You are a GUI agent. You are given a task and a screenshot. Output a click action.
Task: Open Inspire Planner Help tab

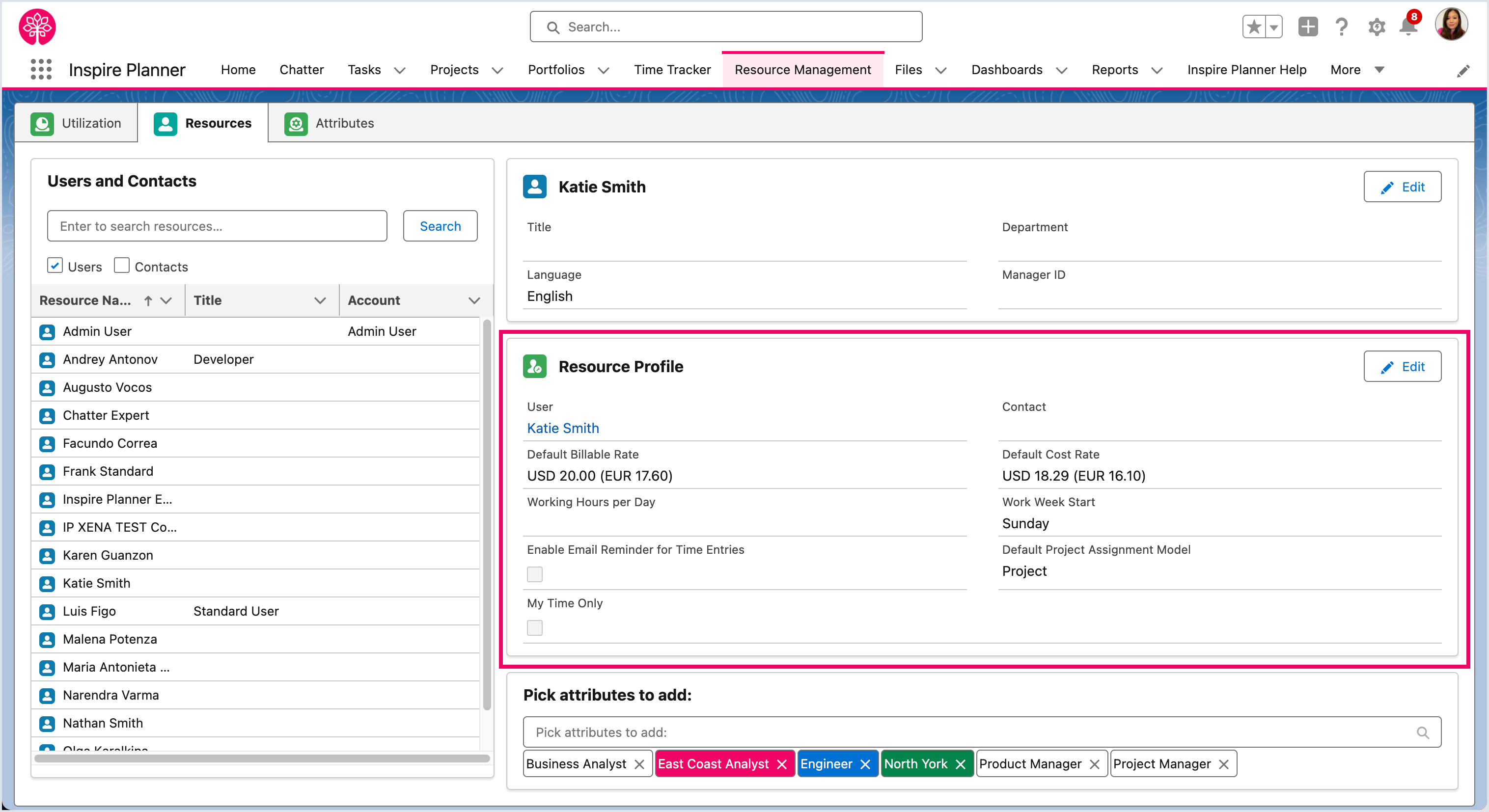(1246, 69)
